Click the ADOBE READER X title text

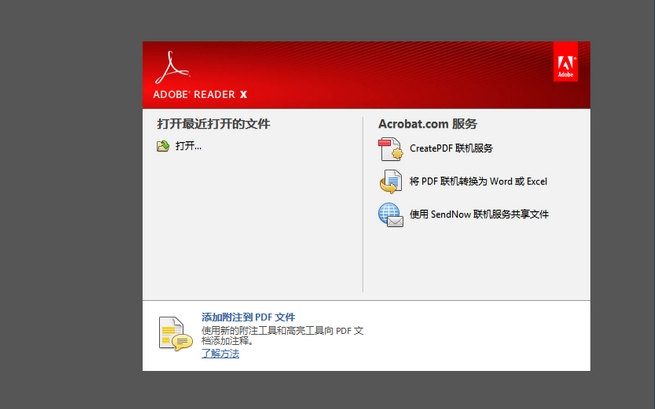tap(200, 95)
